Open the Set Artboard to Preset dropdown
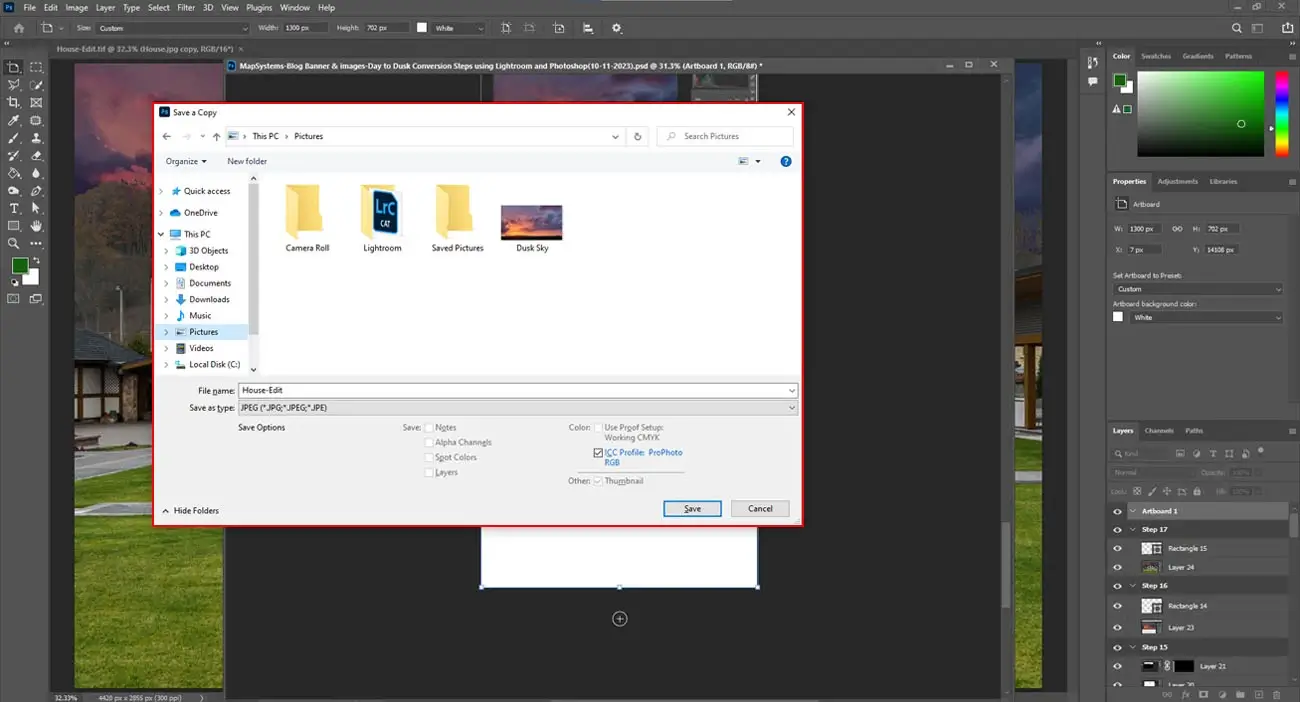 [x=1197, y=289]
